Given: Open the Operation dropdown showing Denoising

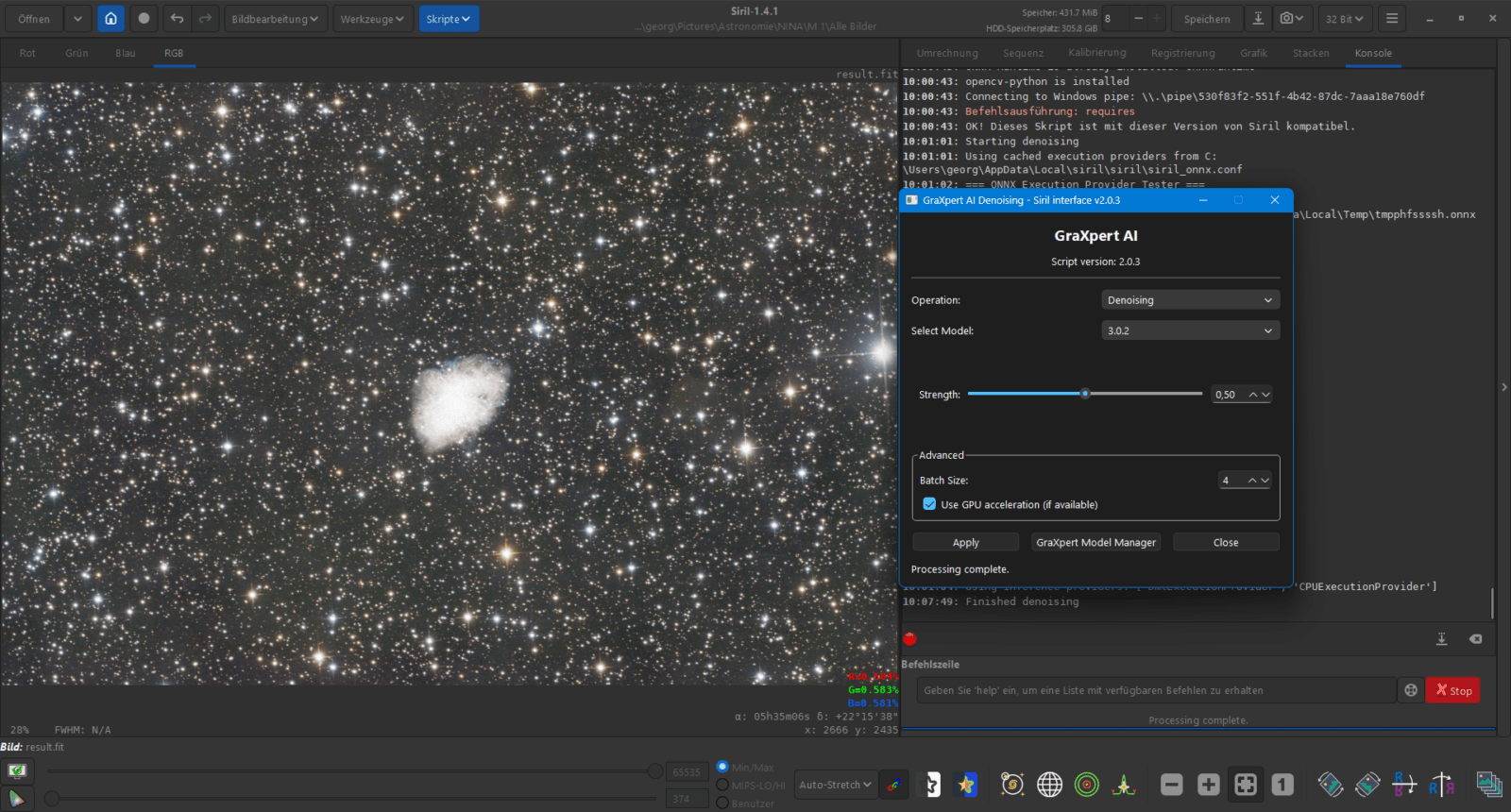Looking at the screenshot, I should pyautogui.click(x=1190, y=300).
